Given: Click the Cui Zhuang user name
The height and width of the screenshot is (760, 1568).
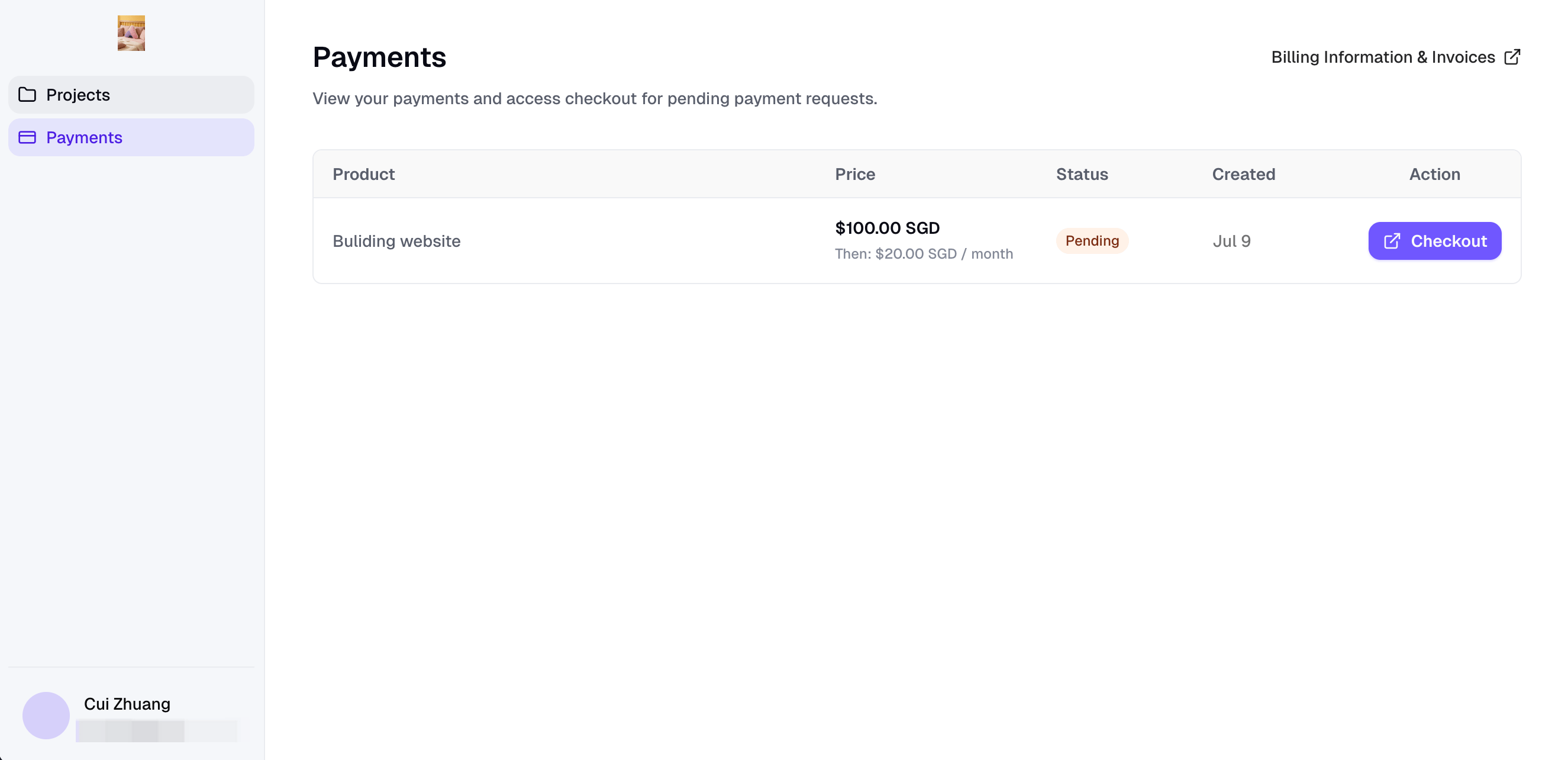Looking at the screenshot, I should click(127, 704).
